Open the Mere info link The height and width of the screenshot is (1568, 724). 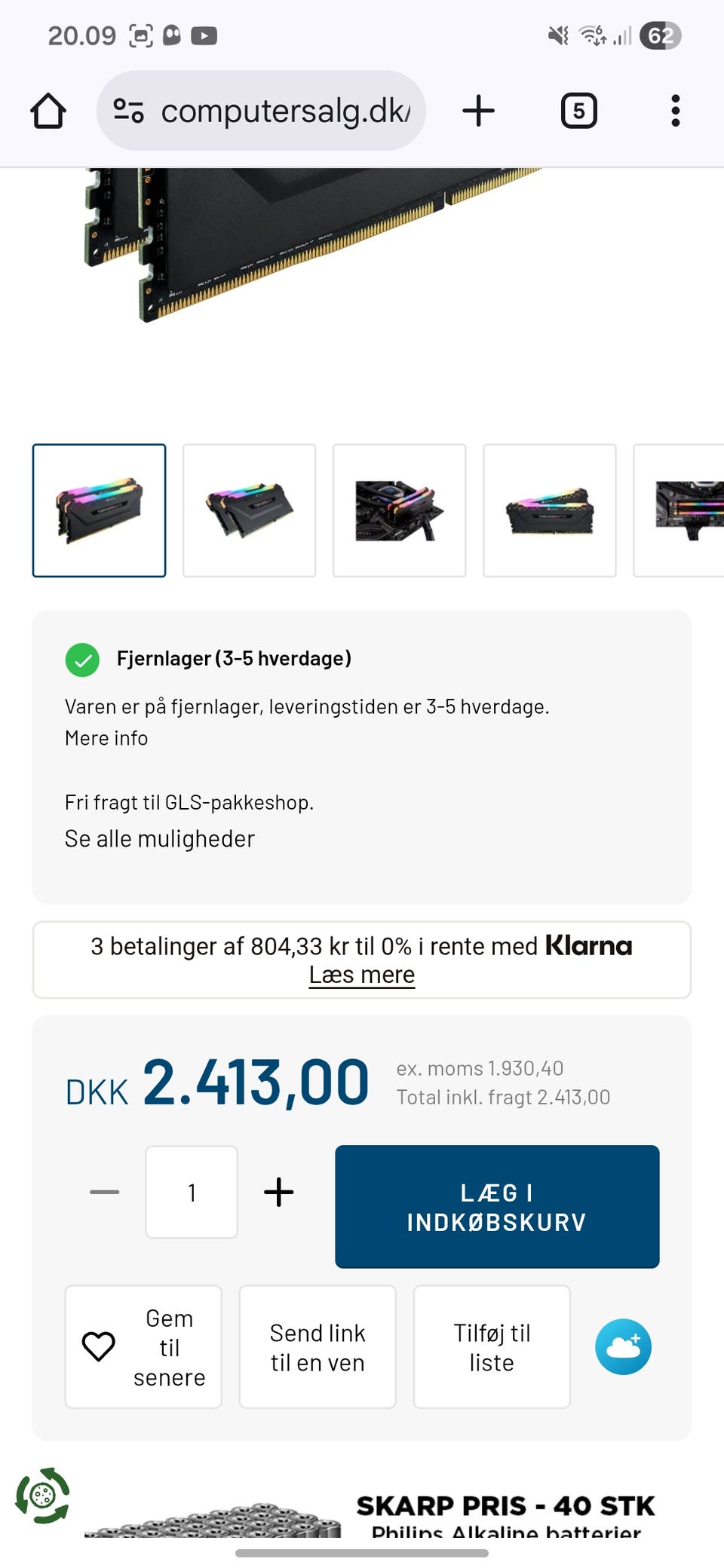click(x=106, y=738)
